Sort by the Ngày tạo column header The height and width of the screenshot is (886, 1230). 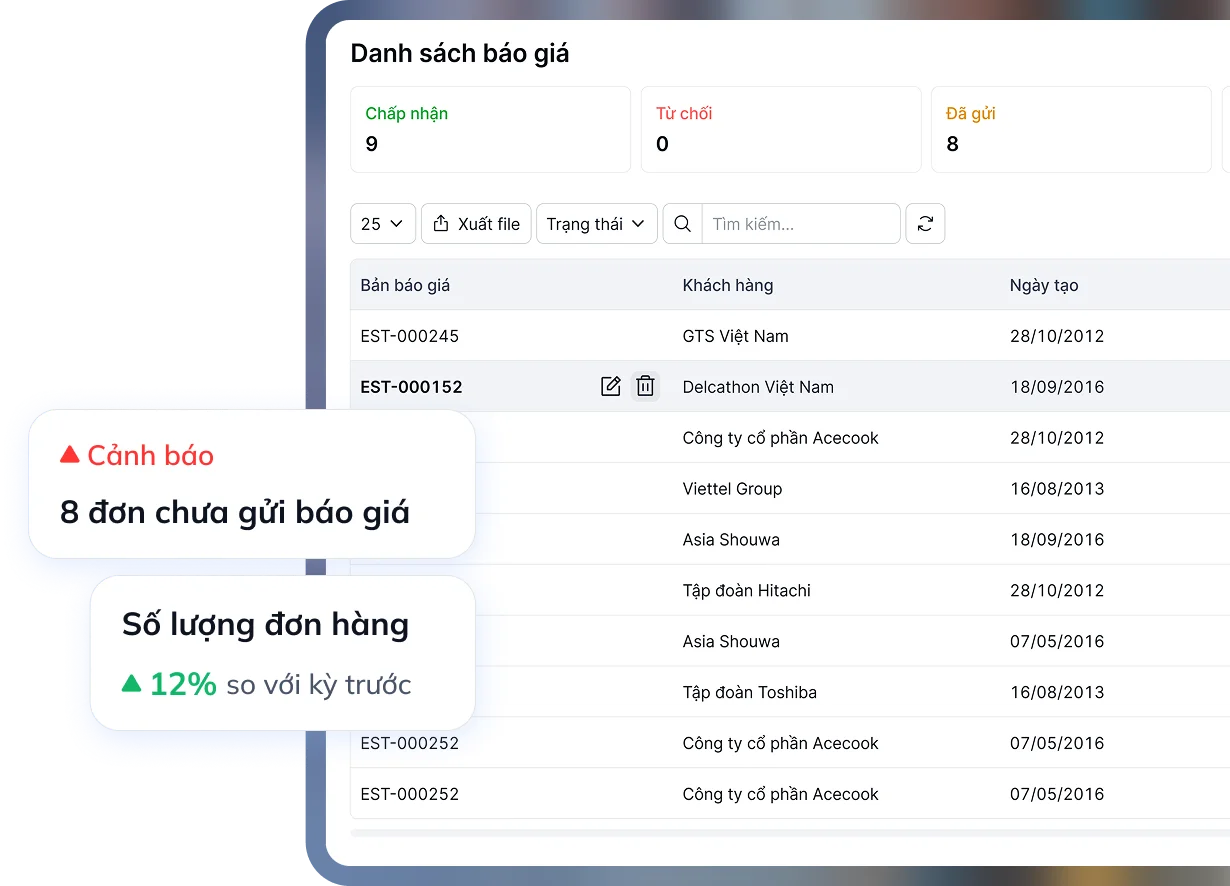(1044, 285)
